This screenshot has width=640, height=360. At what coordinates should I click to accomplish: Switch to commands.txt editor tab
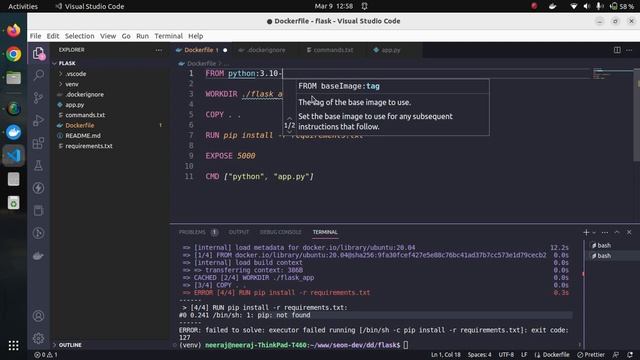click(330, 50)
